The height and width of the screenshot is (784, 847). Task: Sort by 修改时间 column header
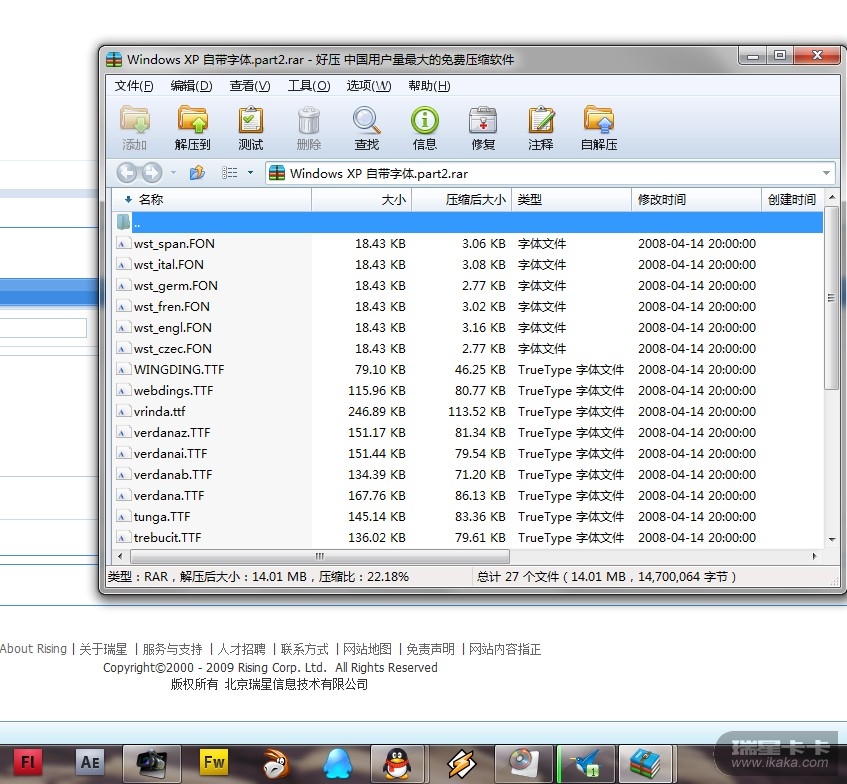pyautogui.click(x=696, y=200)
